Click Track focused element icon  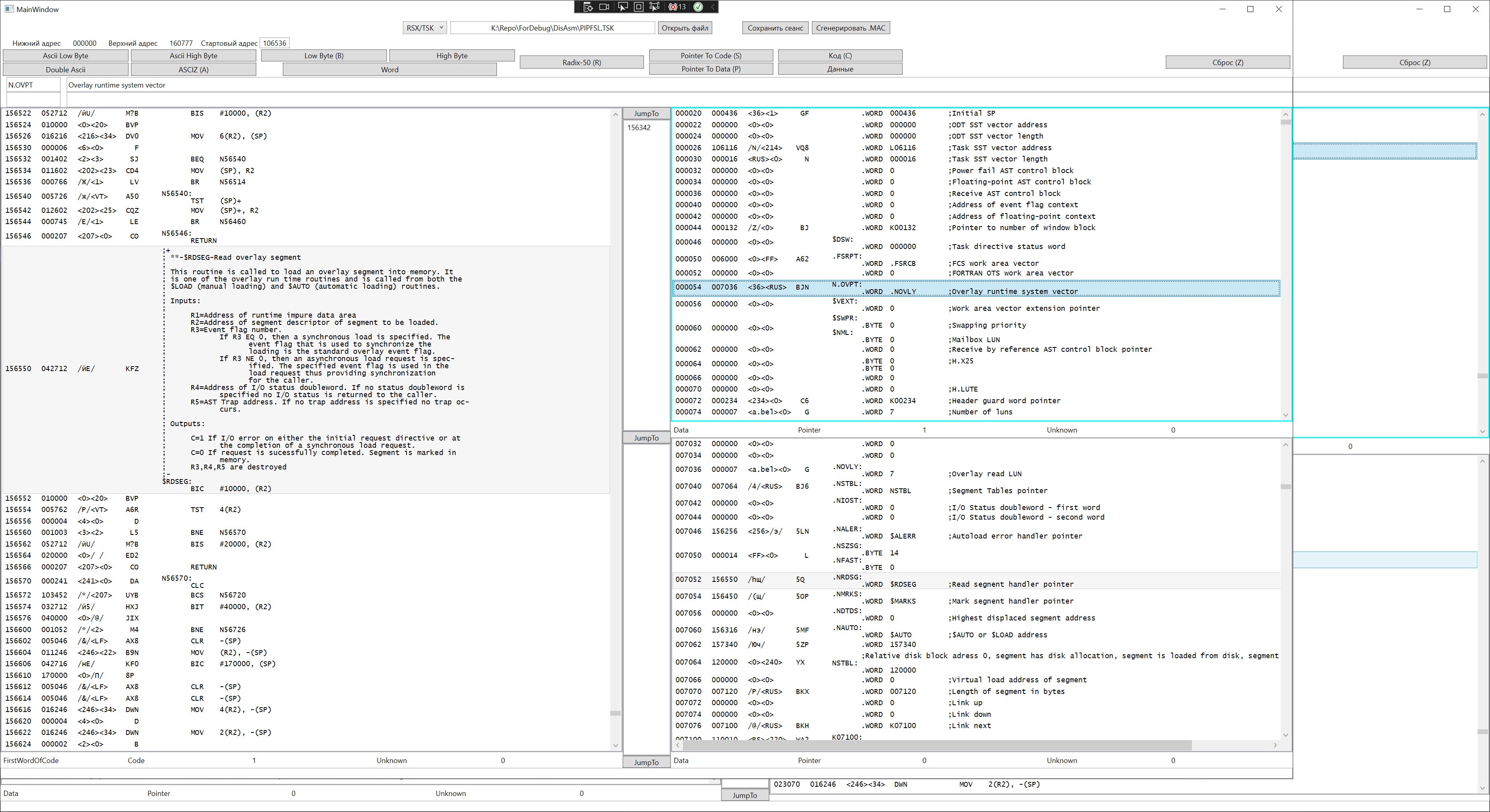pos(655,7)
